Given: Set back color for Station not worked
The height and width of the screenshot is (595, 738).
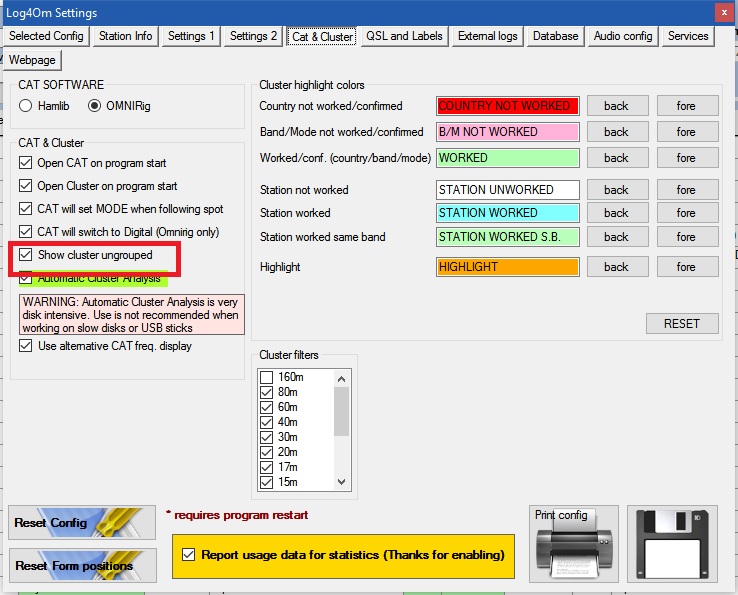Looking at the screenshot, I should (x=618, y=190).
